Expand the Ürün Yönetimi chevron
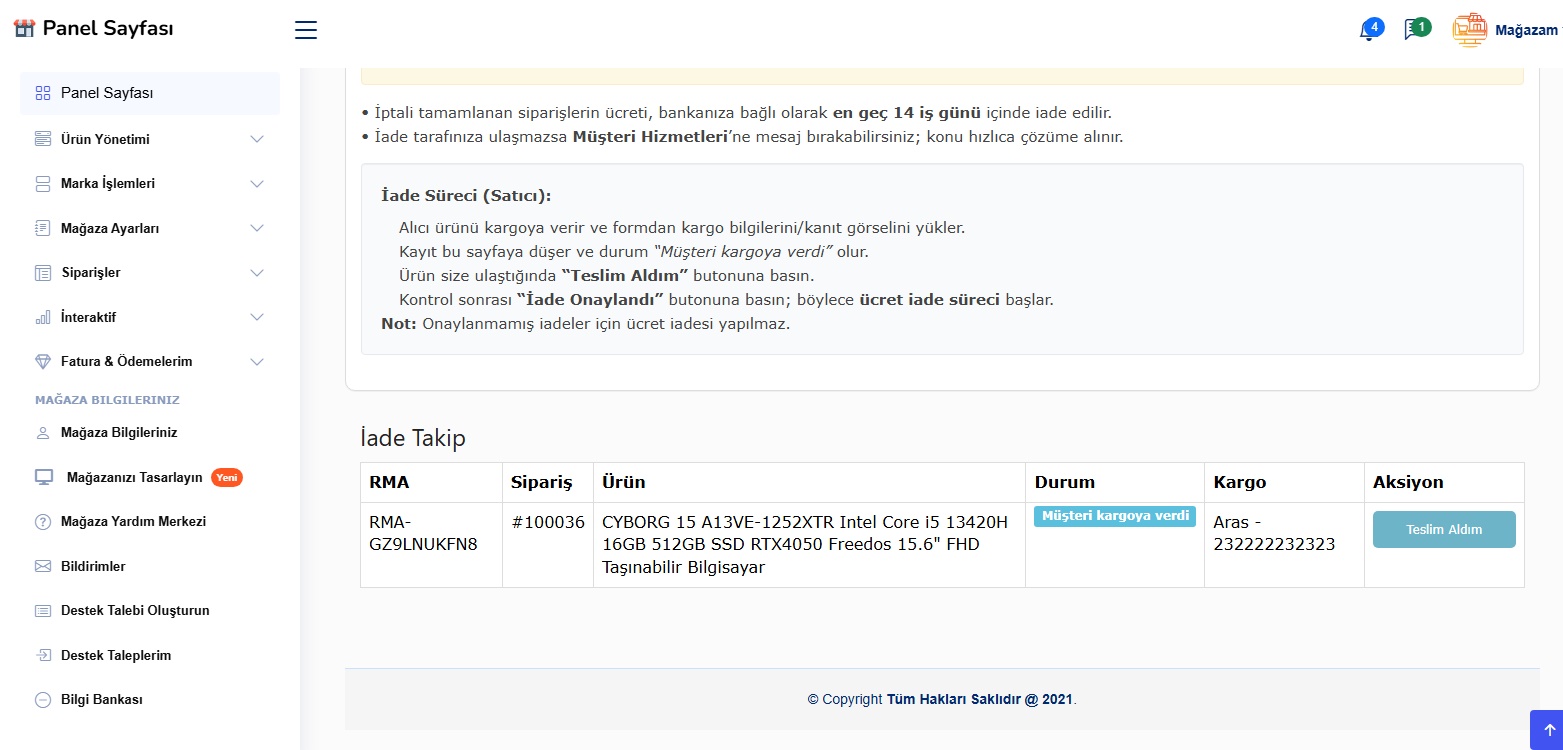This screenshot has height=750, width=1563. [257, 139]
